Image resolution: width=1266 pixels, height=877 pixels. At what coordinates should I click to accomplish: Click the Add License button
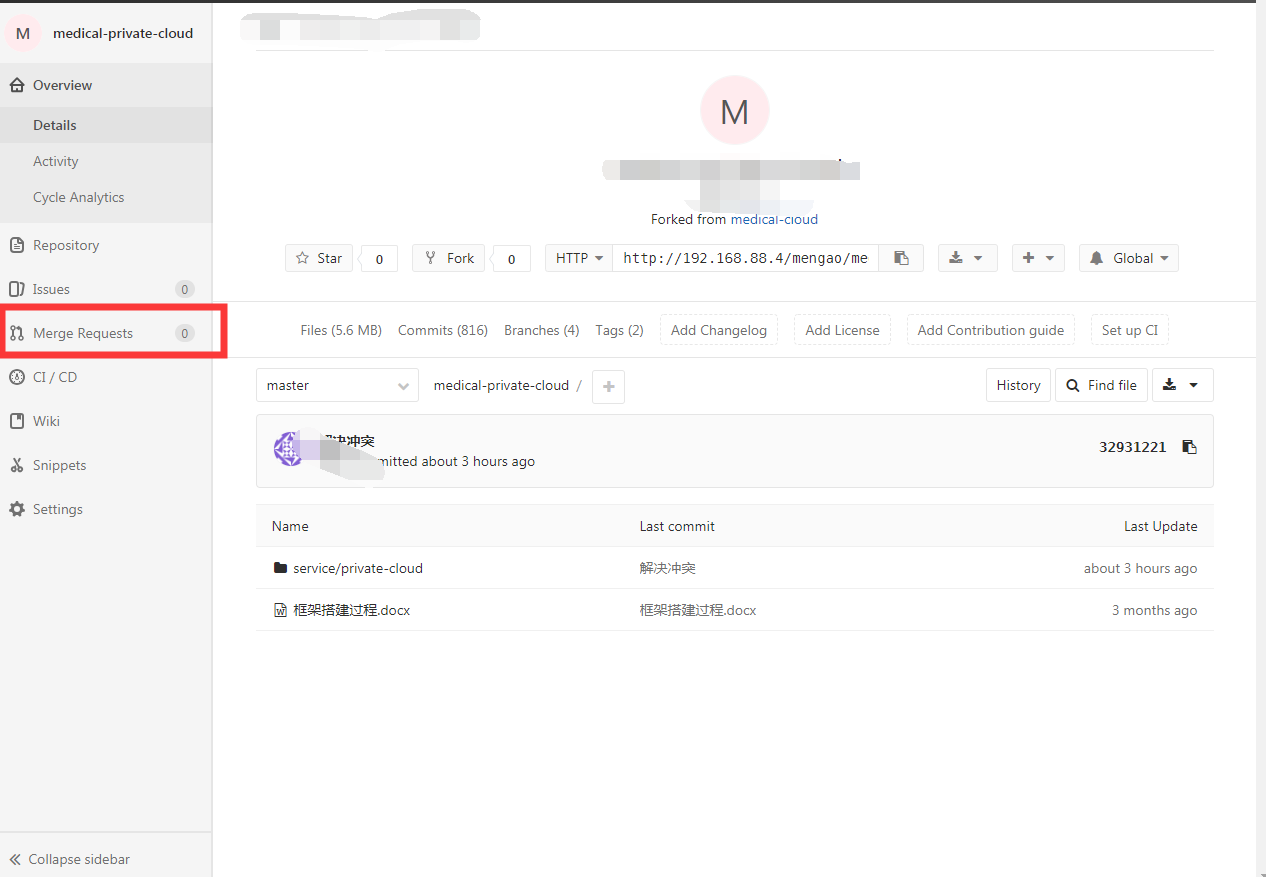click(x=841, y=329)
